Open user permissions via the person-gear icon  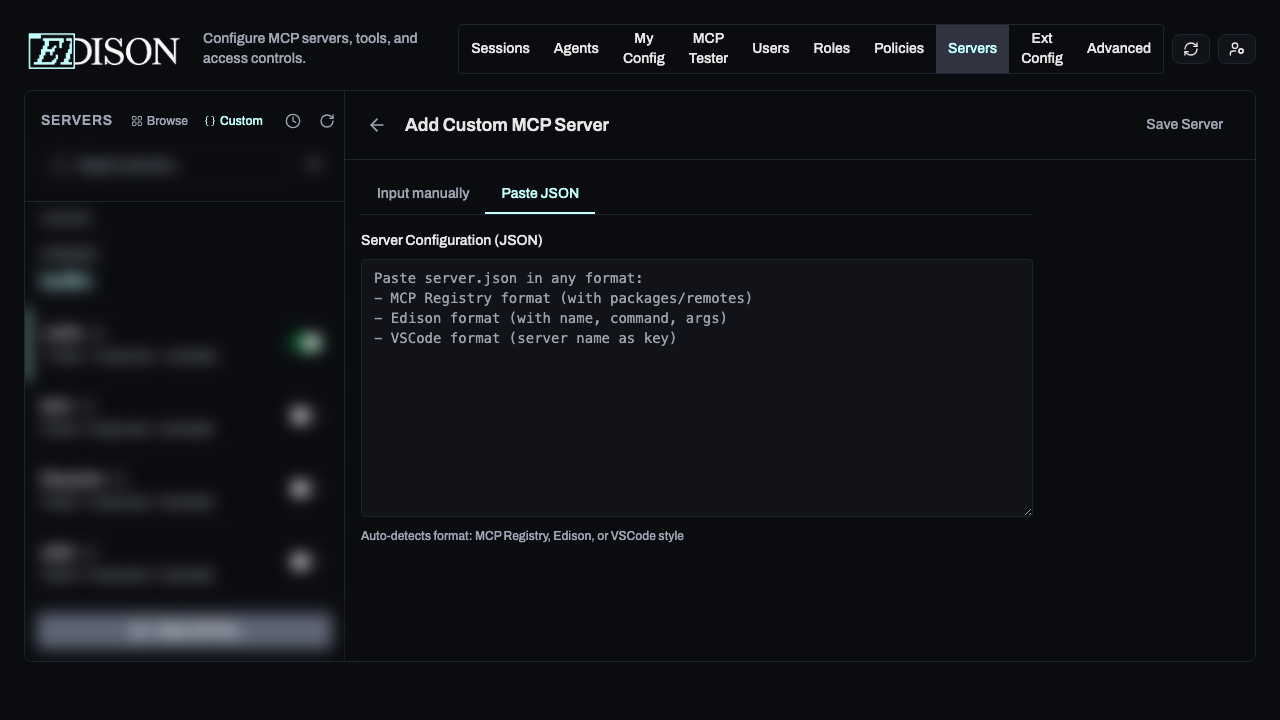point(1236,48)
